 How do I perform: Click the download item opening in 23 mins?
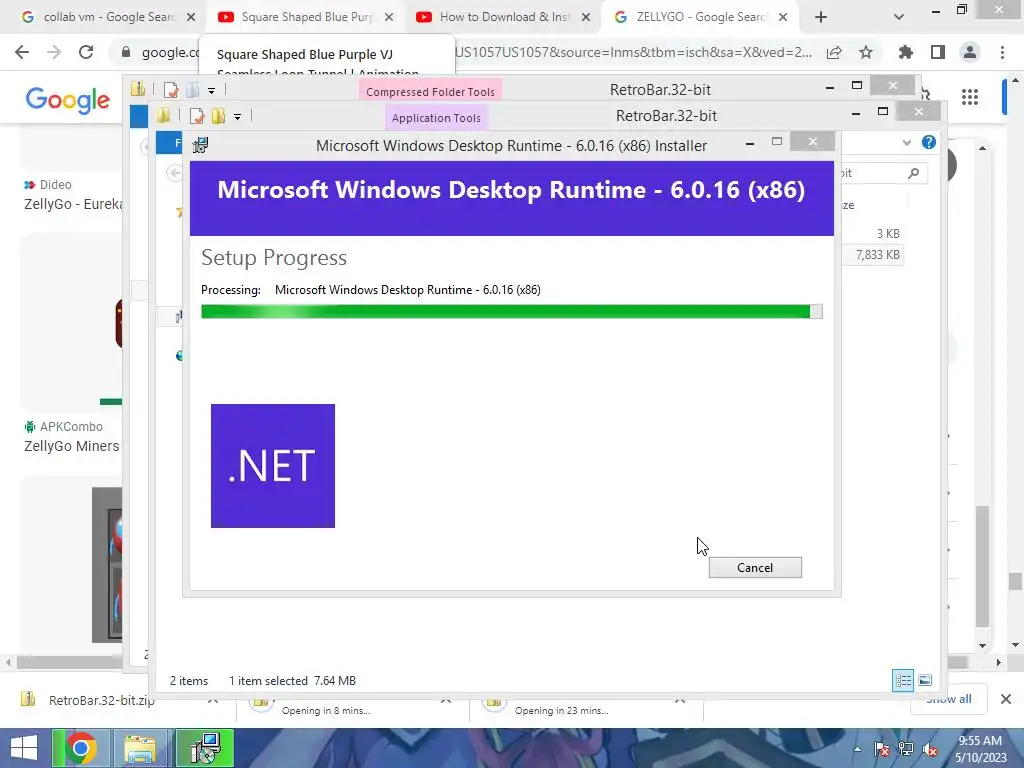pyautogui.click(x=562, y=709)
